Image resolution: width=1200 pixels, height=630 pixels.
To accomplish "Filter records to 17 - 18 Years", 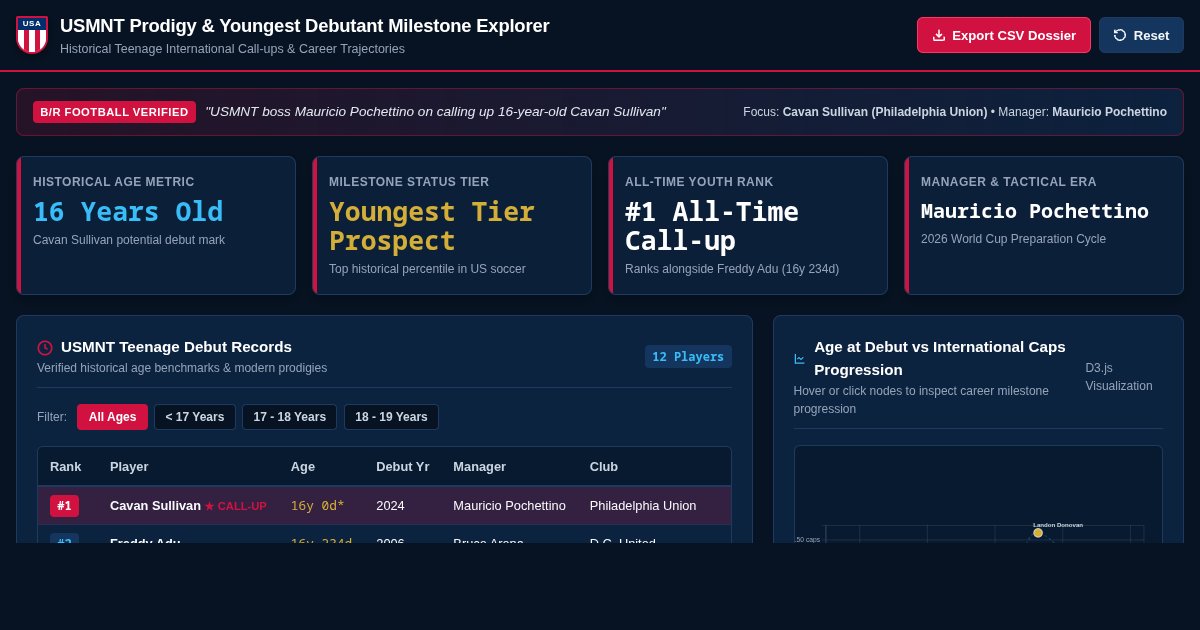I will [290, 417].
